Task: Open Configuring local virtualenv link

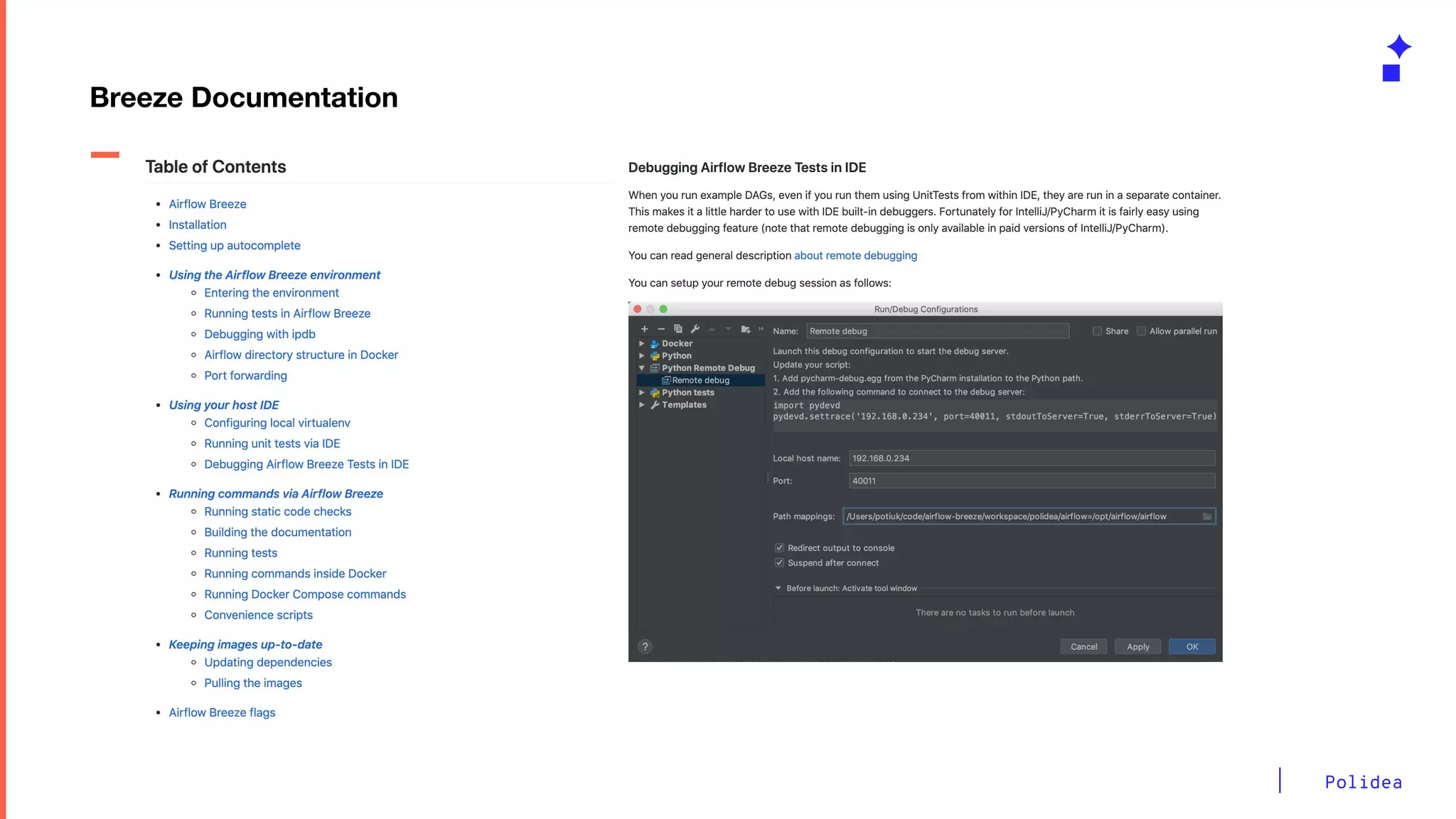Action: 277,423
